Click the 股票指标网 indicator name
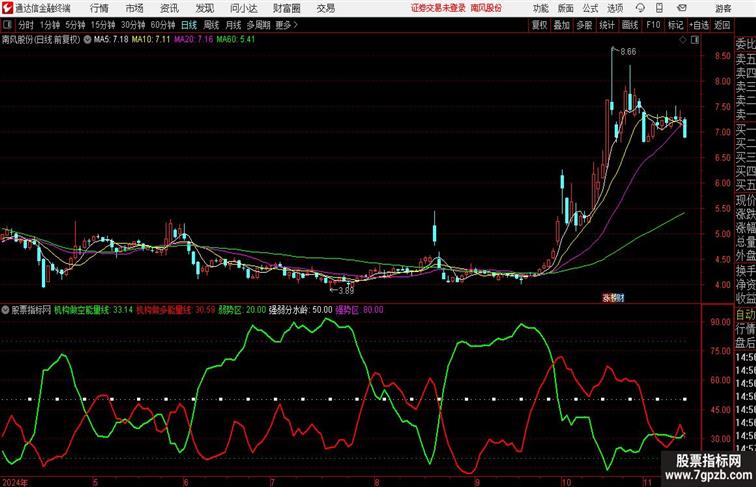The height and width of the screenshot is (487, 756). 31,310
